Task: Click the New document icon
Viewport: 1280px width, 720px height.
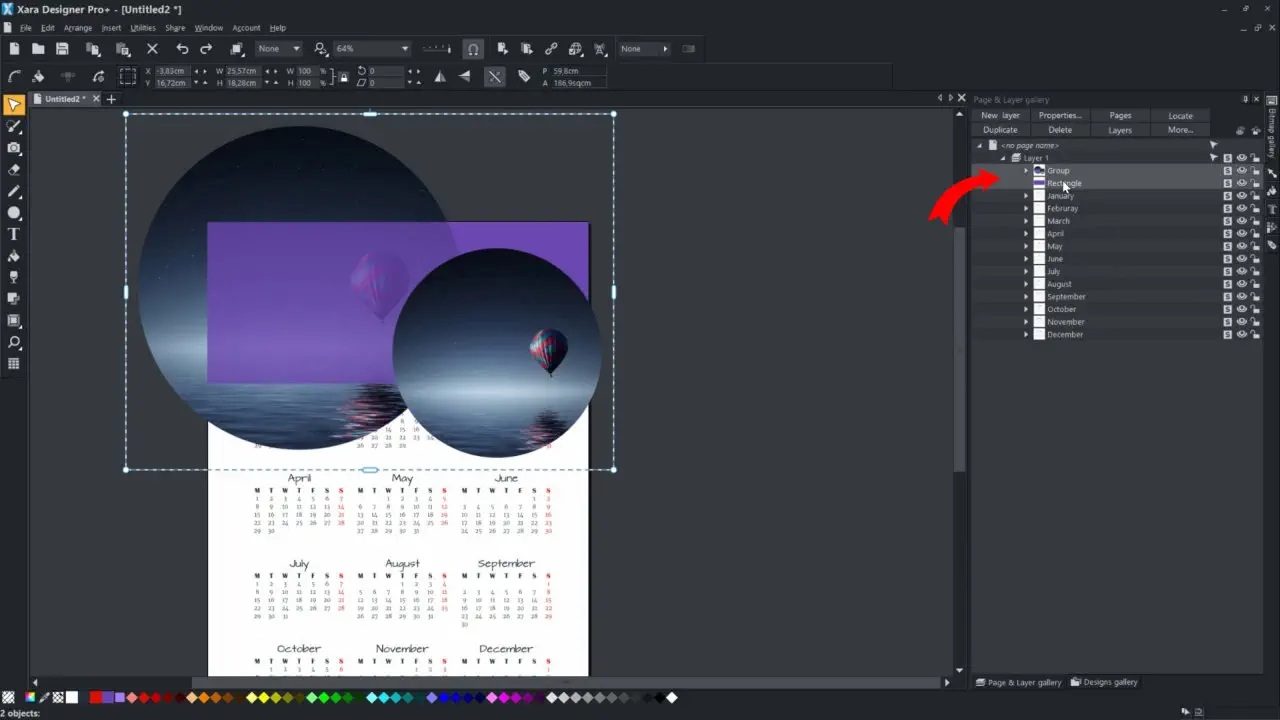Action: pos(14,48)
